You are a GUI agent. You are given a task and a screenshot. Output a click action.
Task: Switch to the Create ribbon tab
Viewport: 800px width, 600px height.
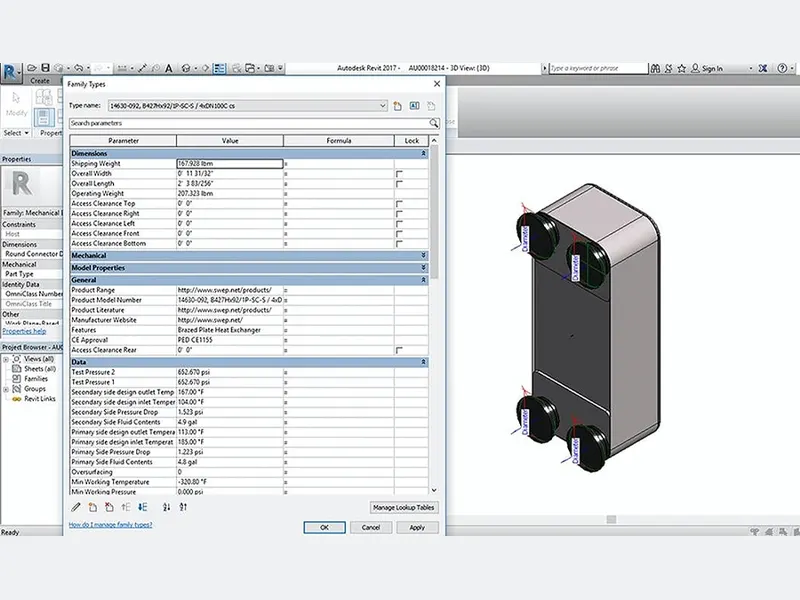click(x=39, y=81)
